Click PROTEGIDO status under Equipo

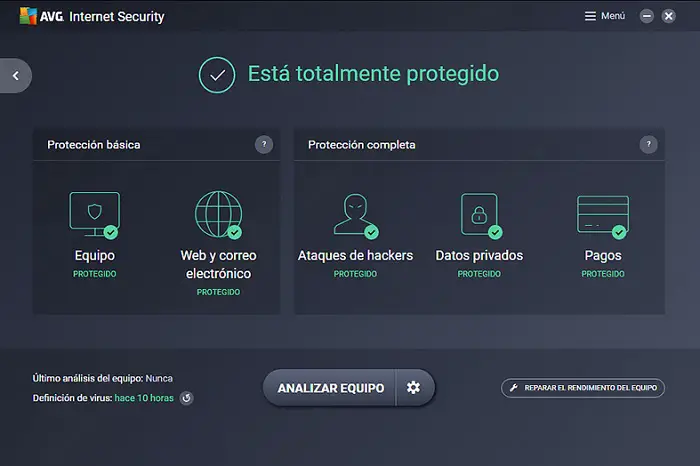[95, 274]
